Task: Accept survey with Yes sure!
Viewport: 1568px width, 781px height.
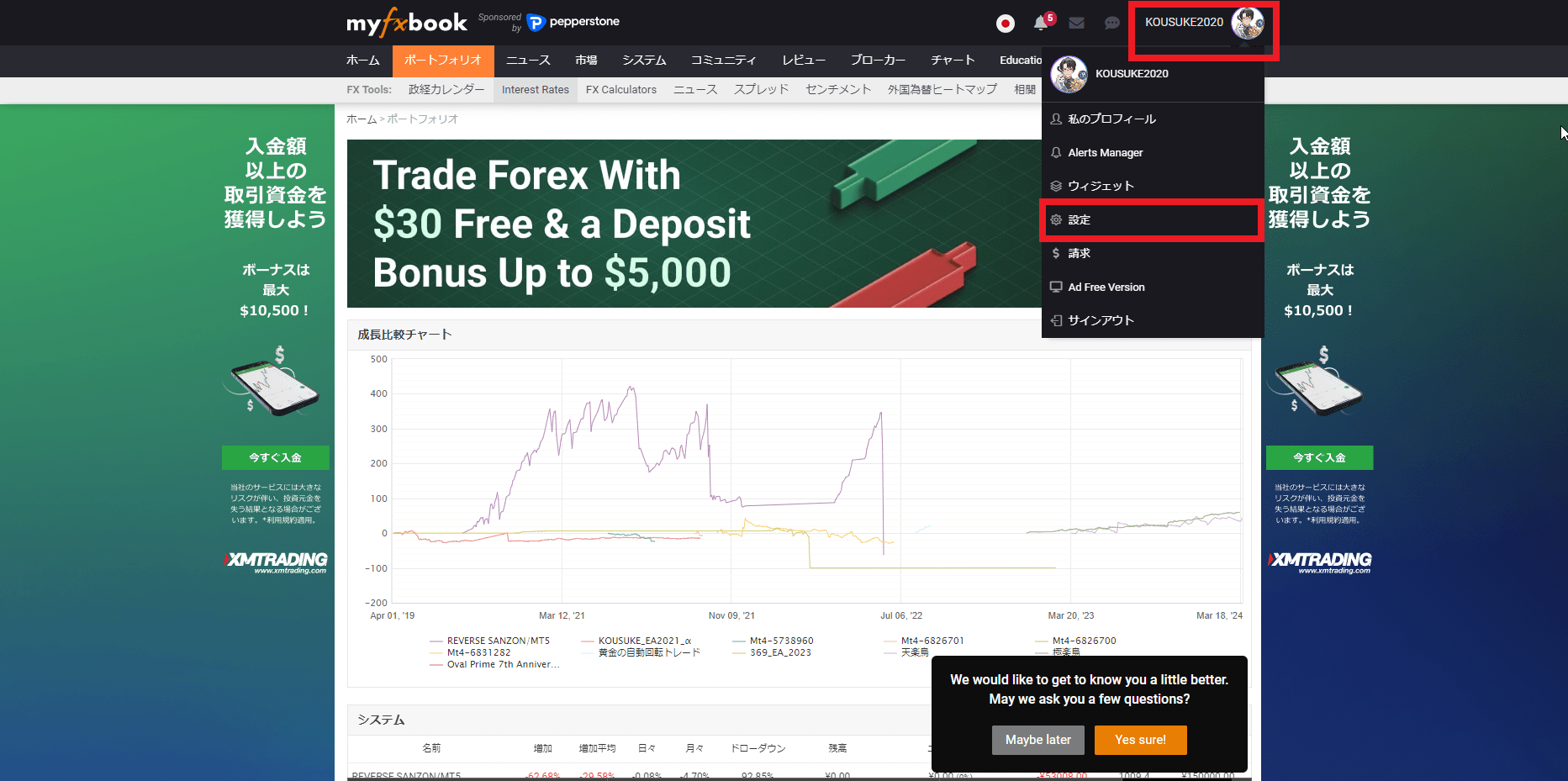Action: [1140, 740]
